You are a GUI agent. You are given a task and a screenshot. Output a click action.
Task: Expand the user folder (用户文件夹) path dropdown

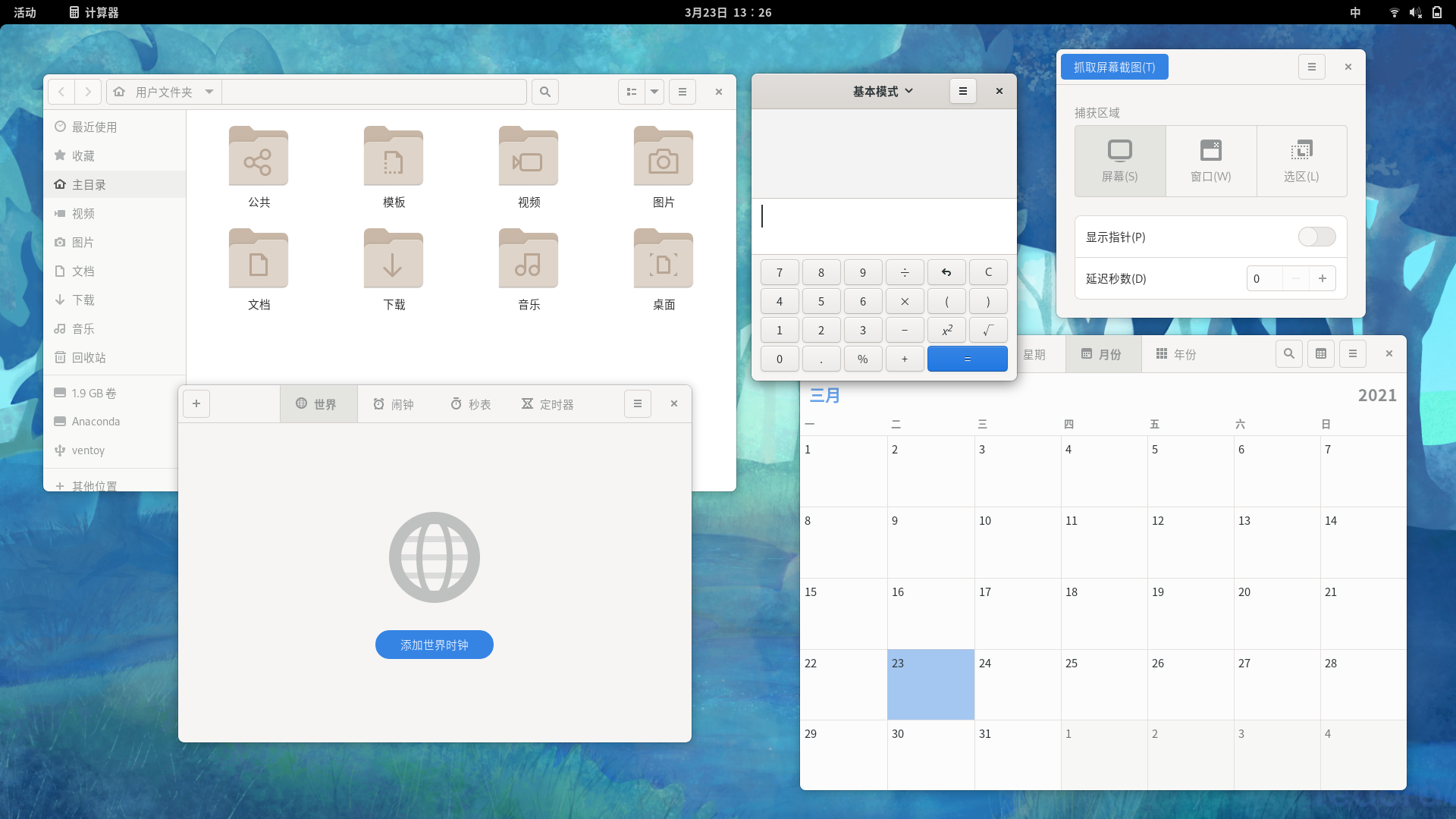tap(209, 92)
